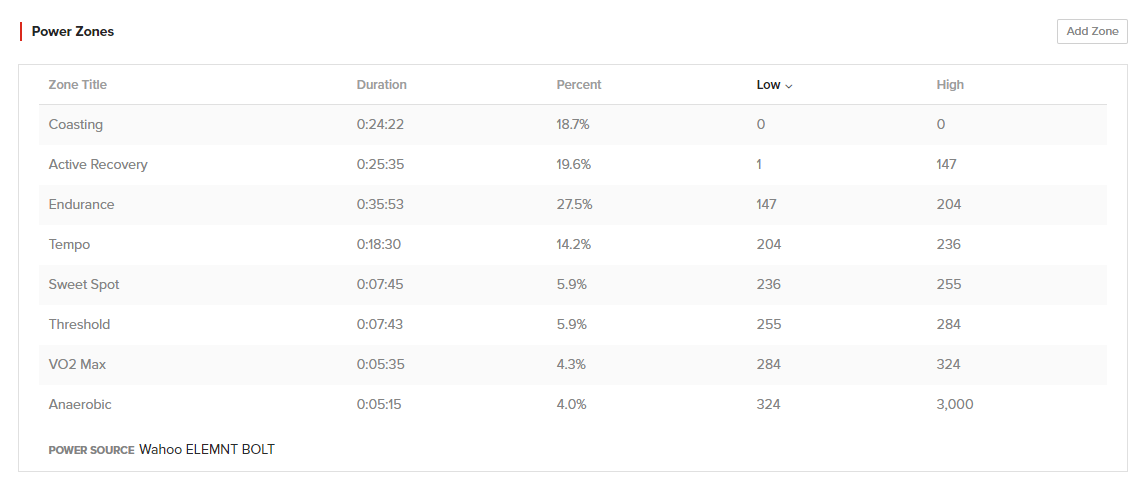Select the Threshold zone title
This screenshot has width=1144, height=489.
80,325
